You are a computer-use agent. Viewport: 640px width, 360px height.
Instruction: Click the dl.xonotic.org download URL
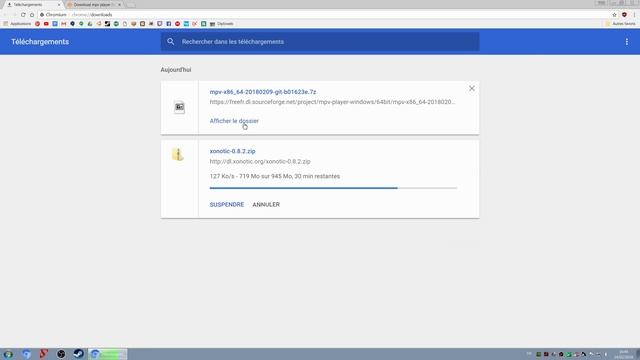coord(260,162)
